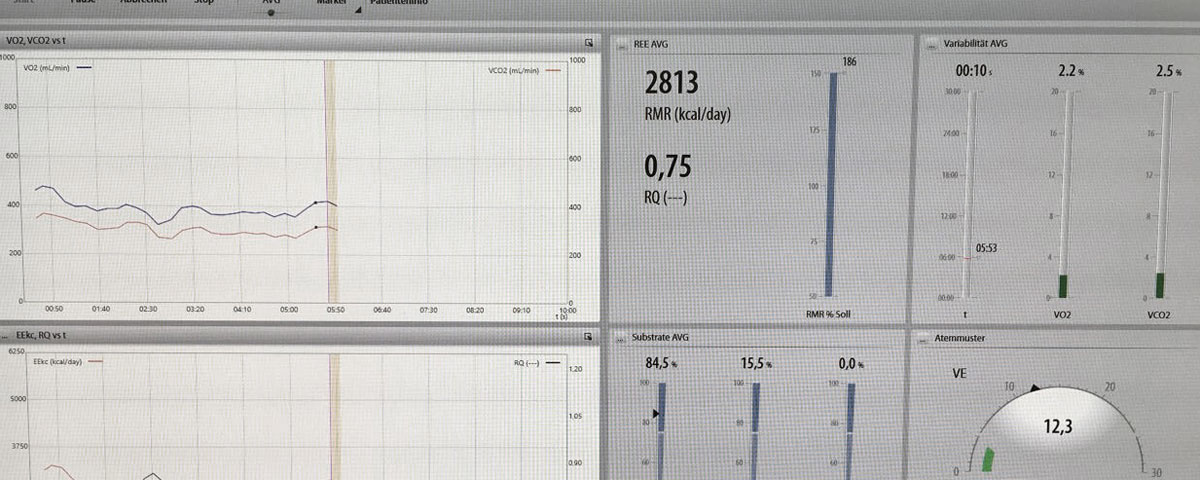Click the Variabilität AVG panel header icon
This screenshot has height=480, width=1200.
[x=930, y=44]
